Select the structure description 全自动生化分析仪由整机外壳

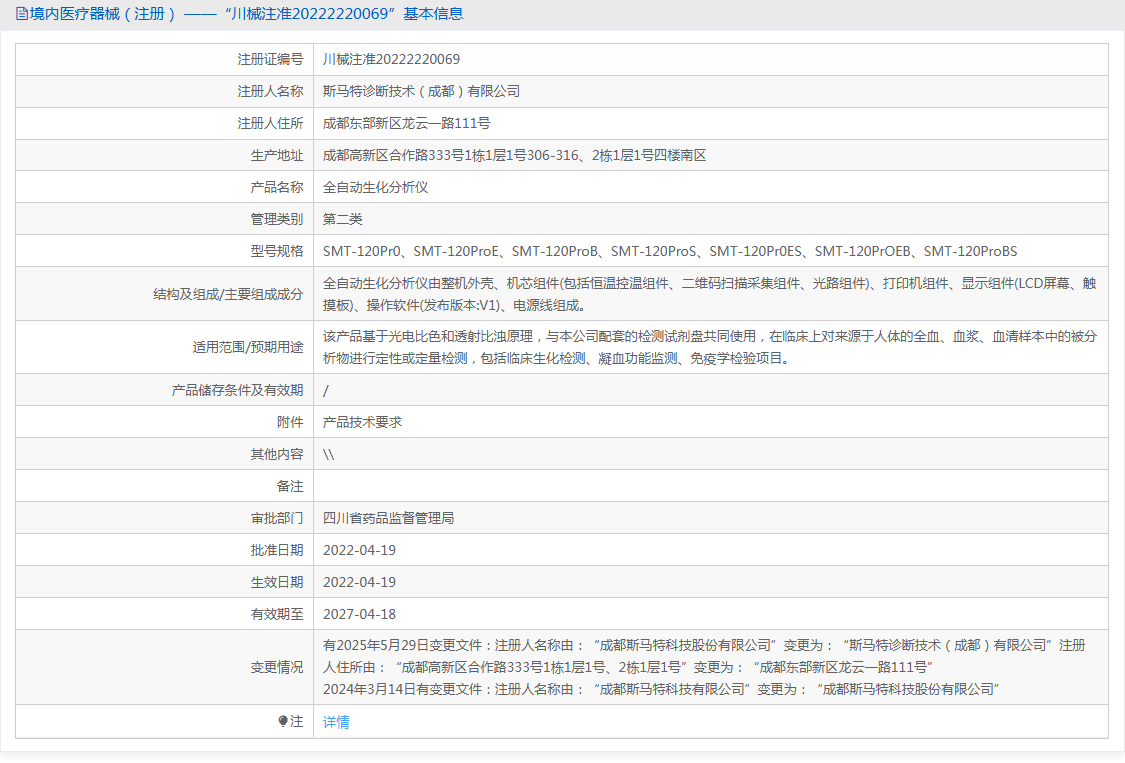(710, 294)
